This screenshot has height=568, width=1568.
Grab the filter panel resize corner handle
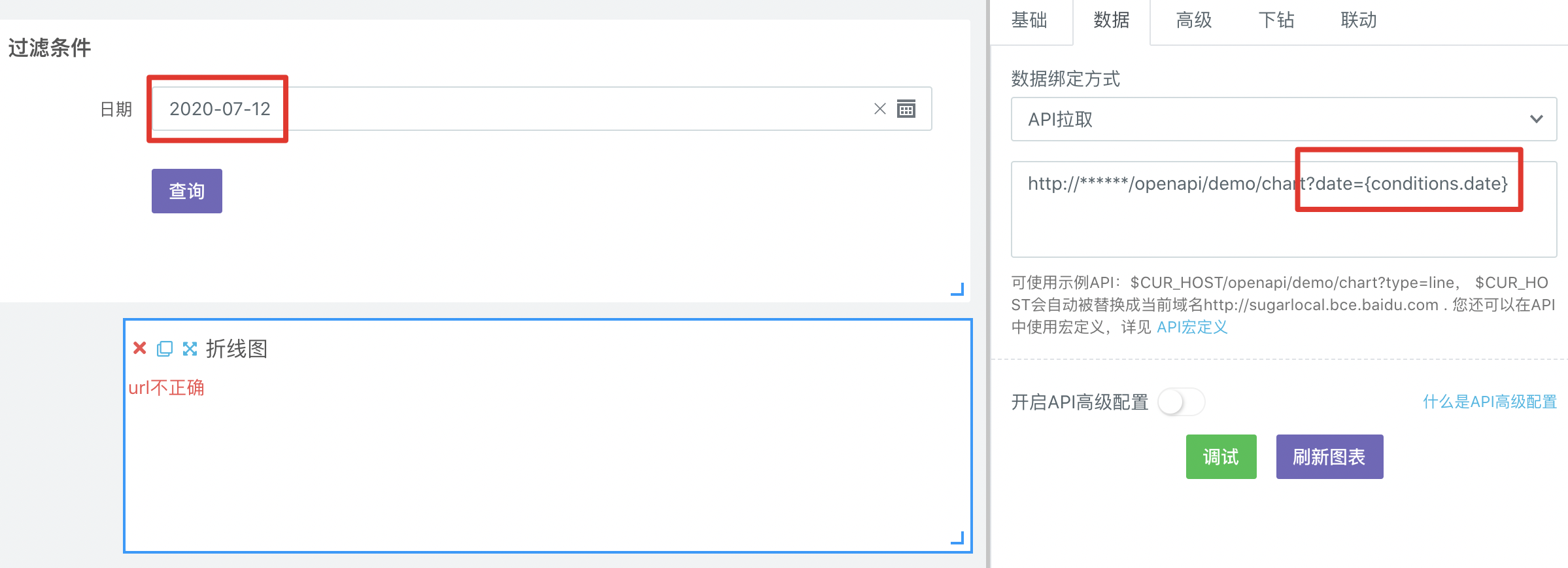[x=958, y=289]
